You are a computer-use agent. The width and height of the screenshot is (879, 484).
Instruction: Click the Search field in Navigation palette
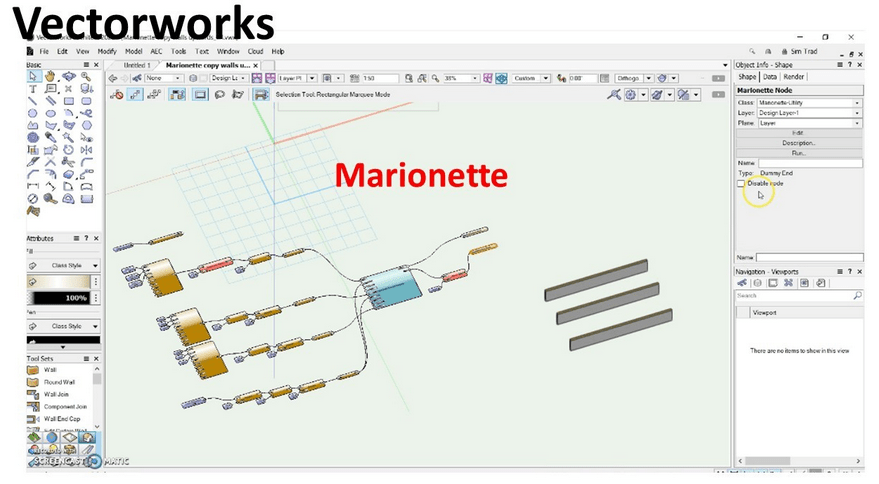pyautogui.click(x=793, y=296)
